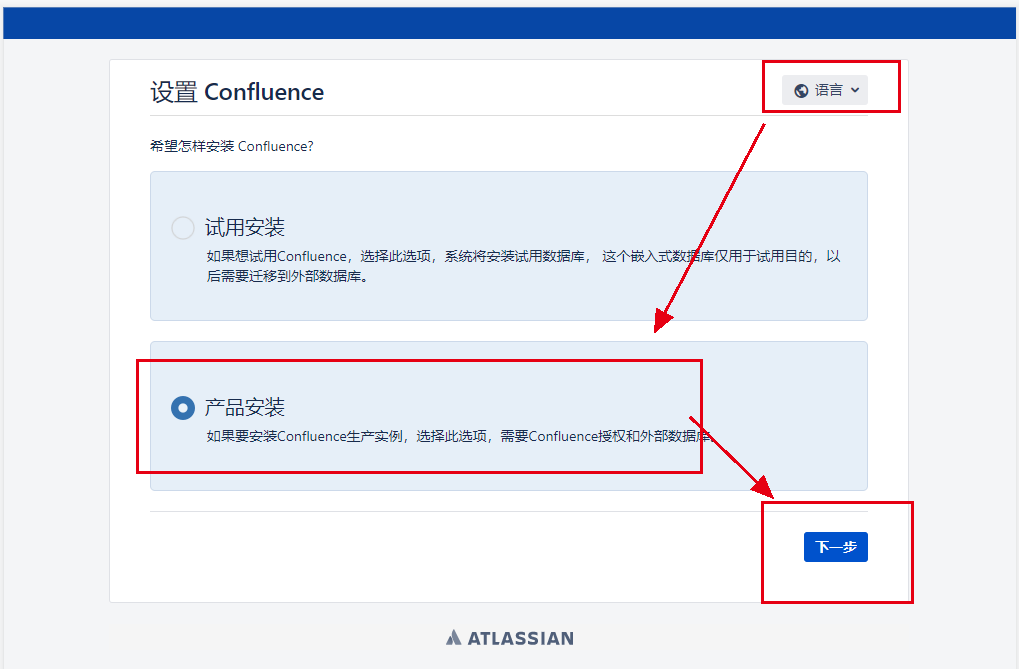Click the 下一步 button
This screenshot has height=669, width=1019.
click(836, 547)
